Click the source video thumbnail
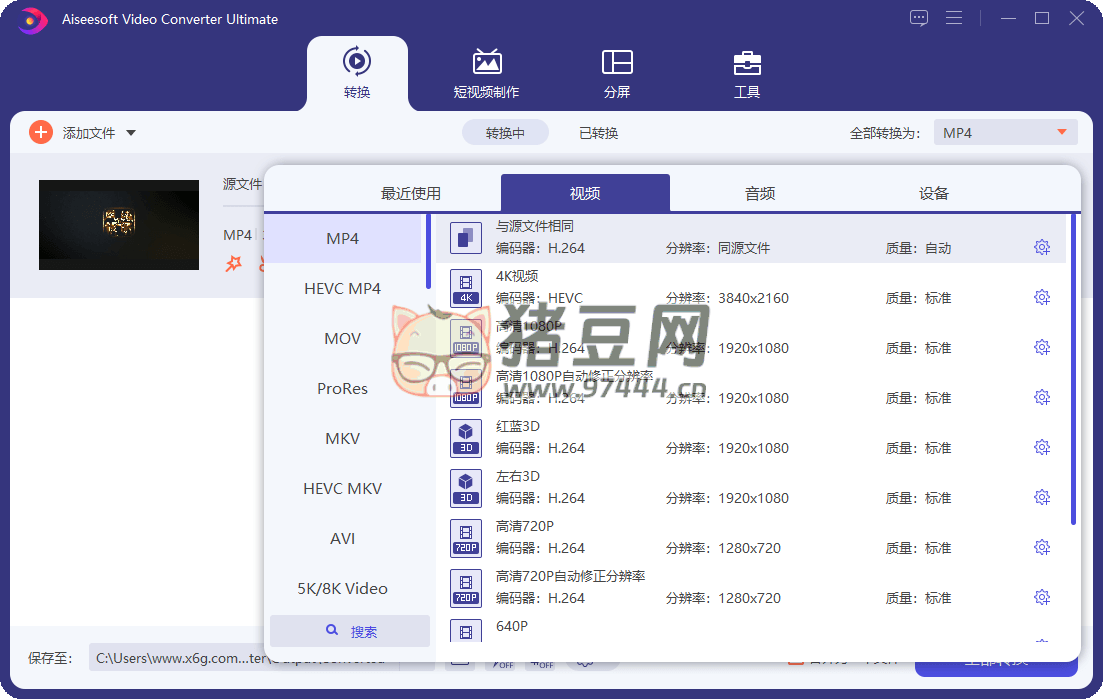This screenshot has height=699, width=1103. [119, 225]
